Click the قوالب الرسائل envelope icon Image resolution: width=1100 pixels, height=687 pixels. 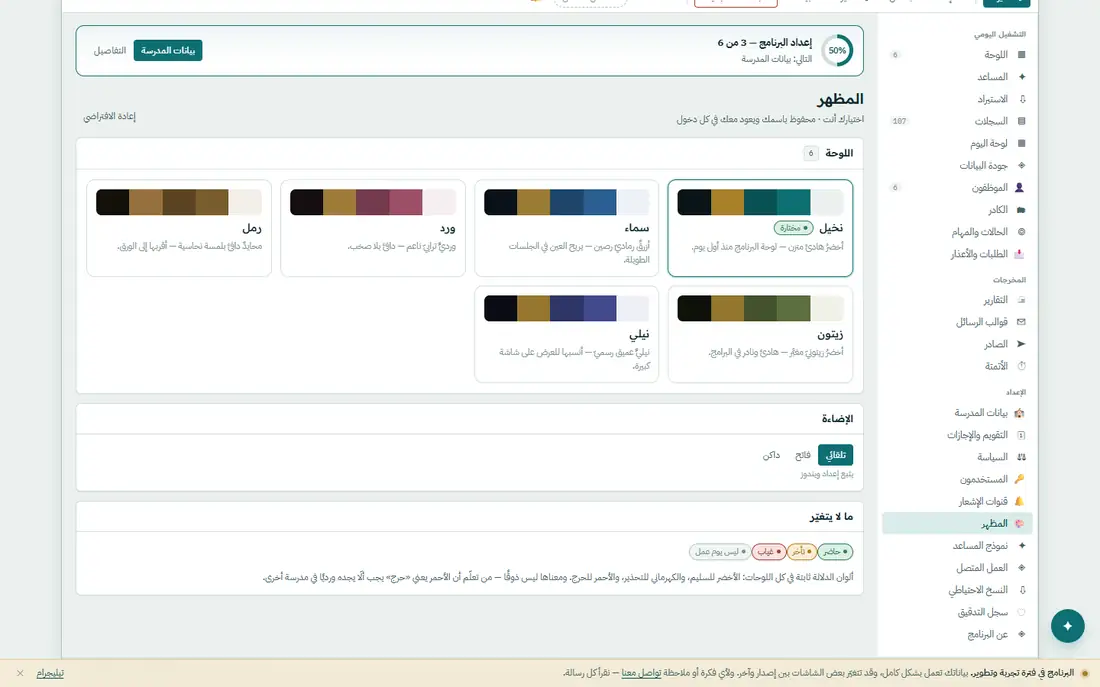point(1021,322)
